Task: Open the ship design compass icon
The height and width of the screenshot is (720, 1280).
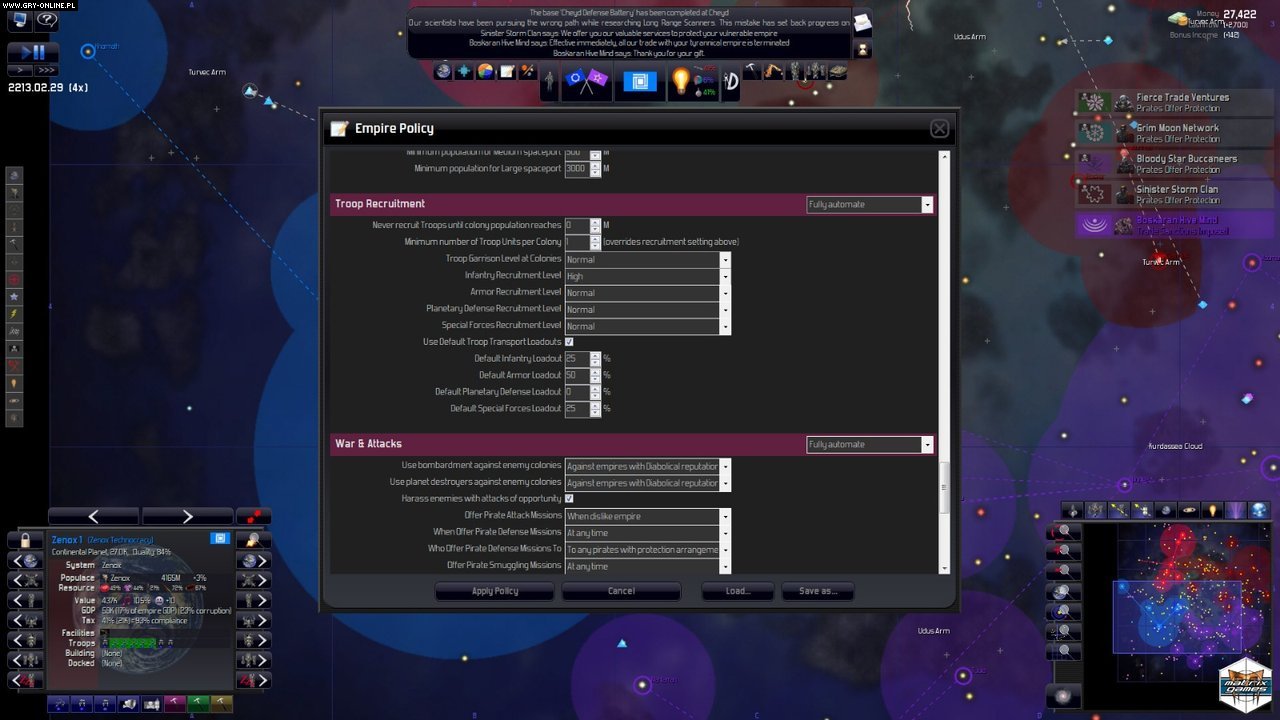Action: pyautogui.click(x=730, y=80)
